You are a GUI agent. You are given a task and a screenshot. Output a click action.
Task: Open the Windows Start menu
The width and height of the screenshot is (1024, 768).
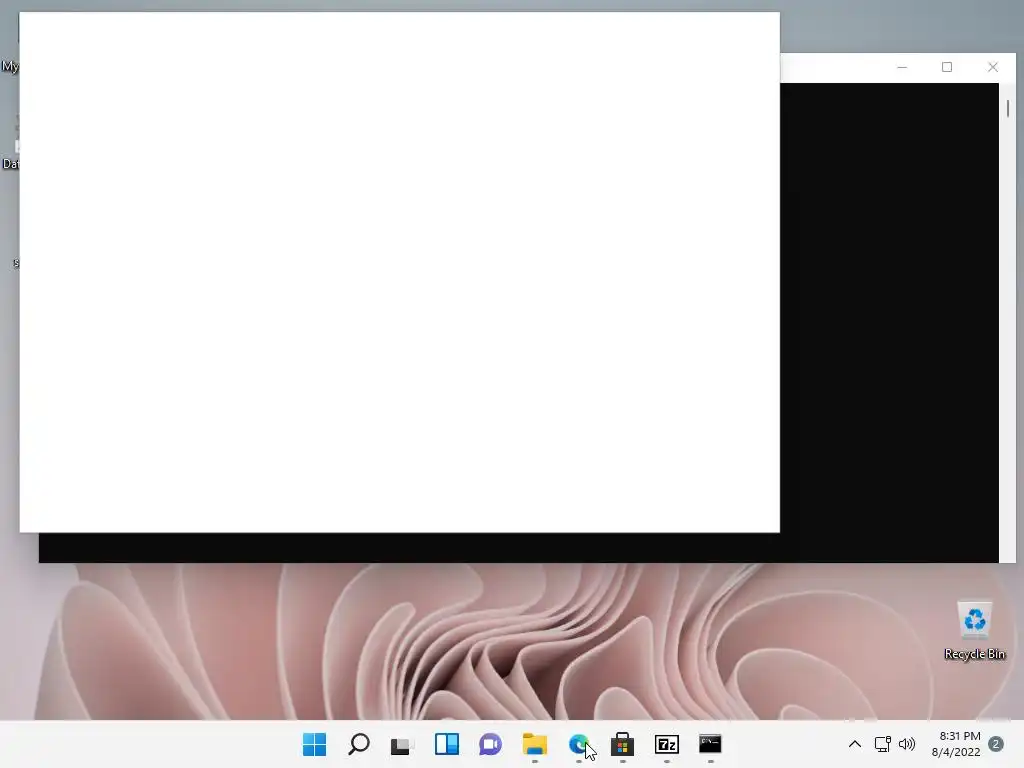coord(314,744)
